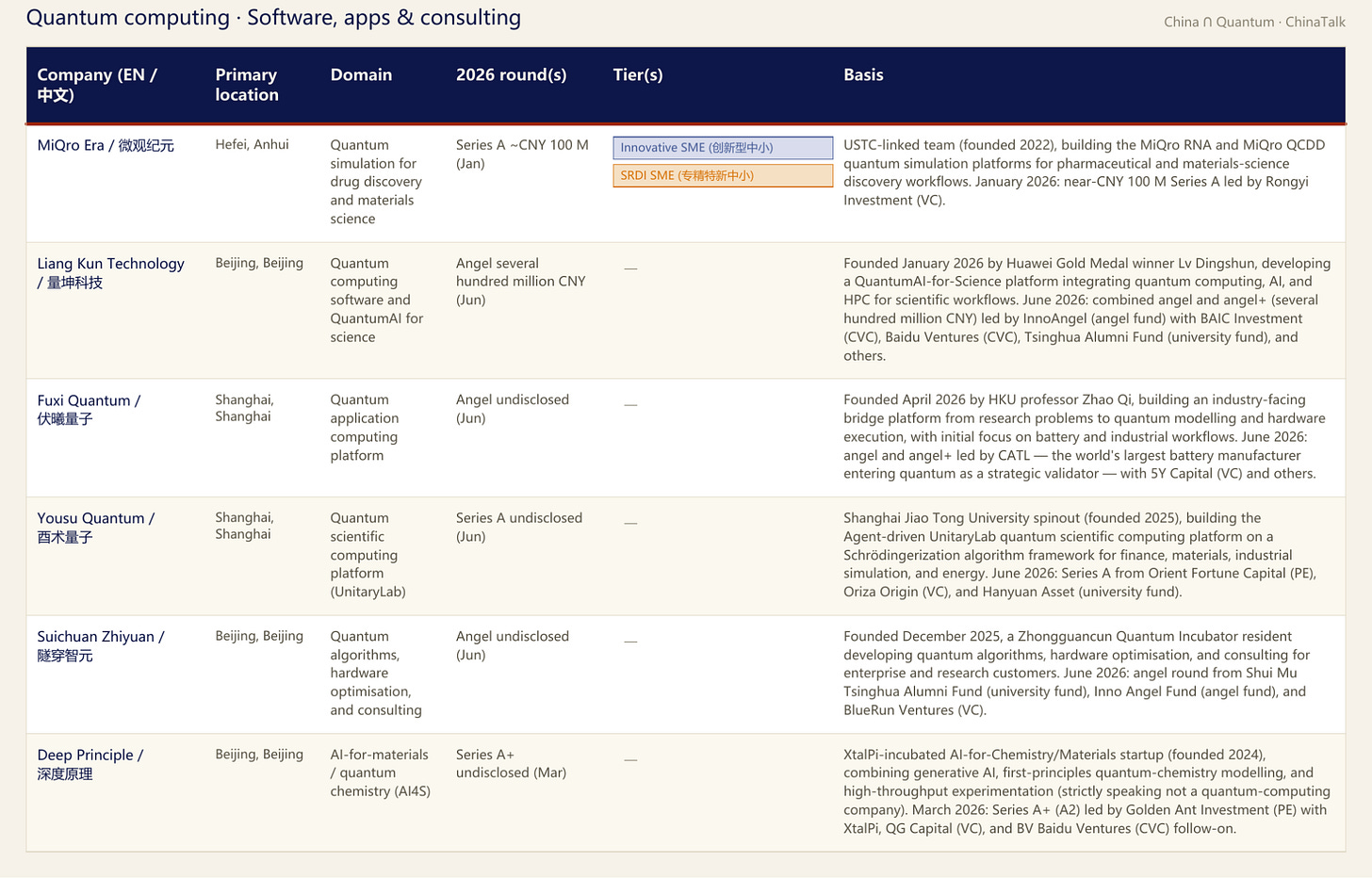Select the 'Liang Kun Technology / 量坤科技' company name

tap(111, 273)
